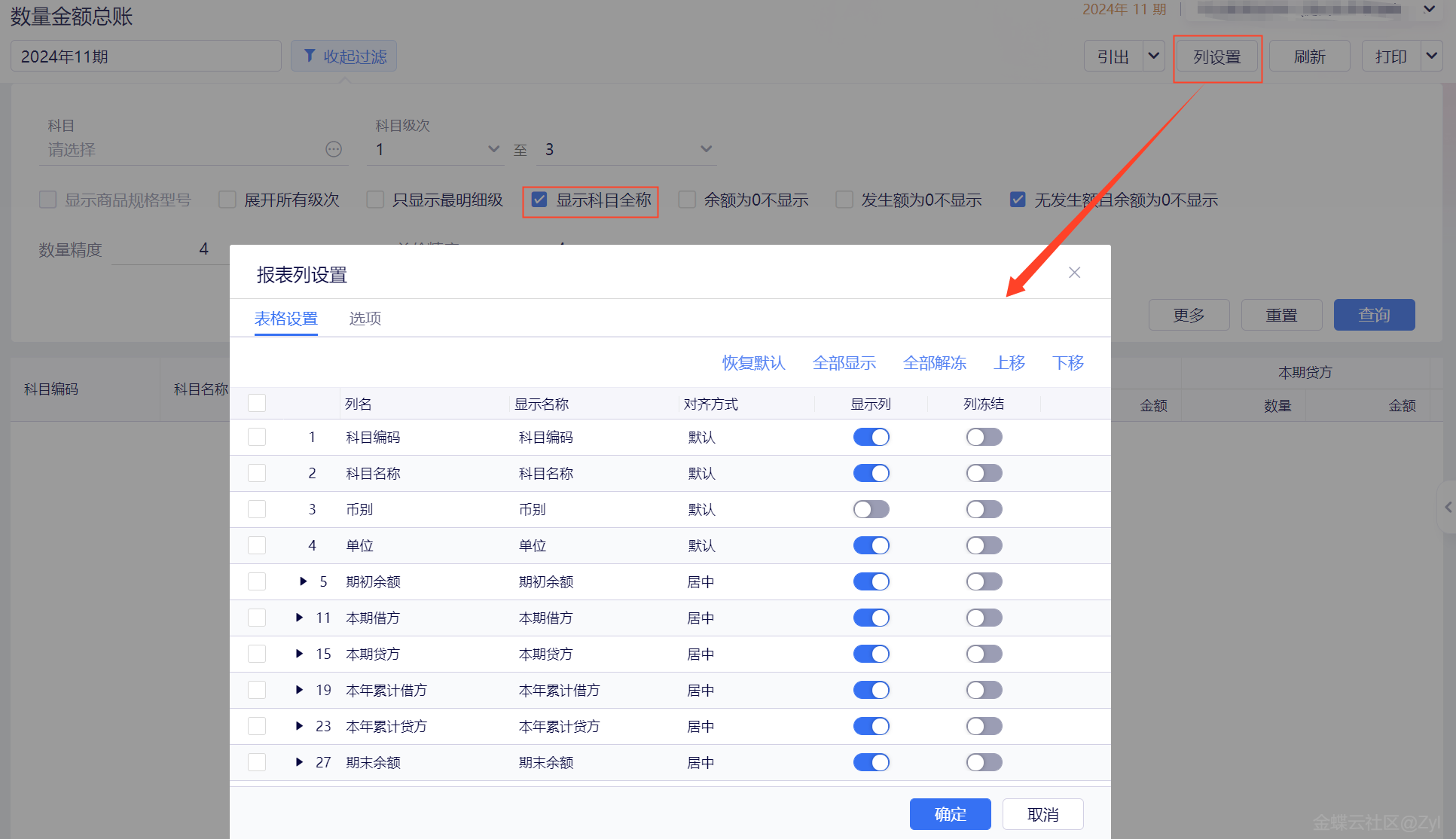
Task: Open the 引出 dropdown arrow
Action: coord(1153,56)
